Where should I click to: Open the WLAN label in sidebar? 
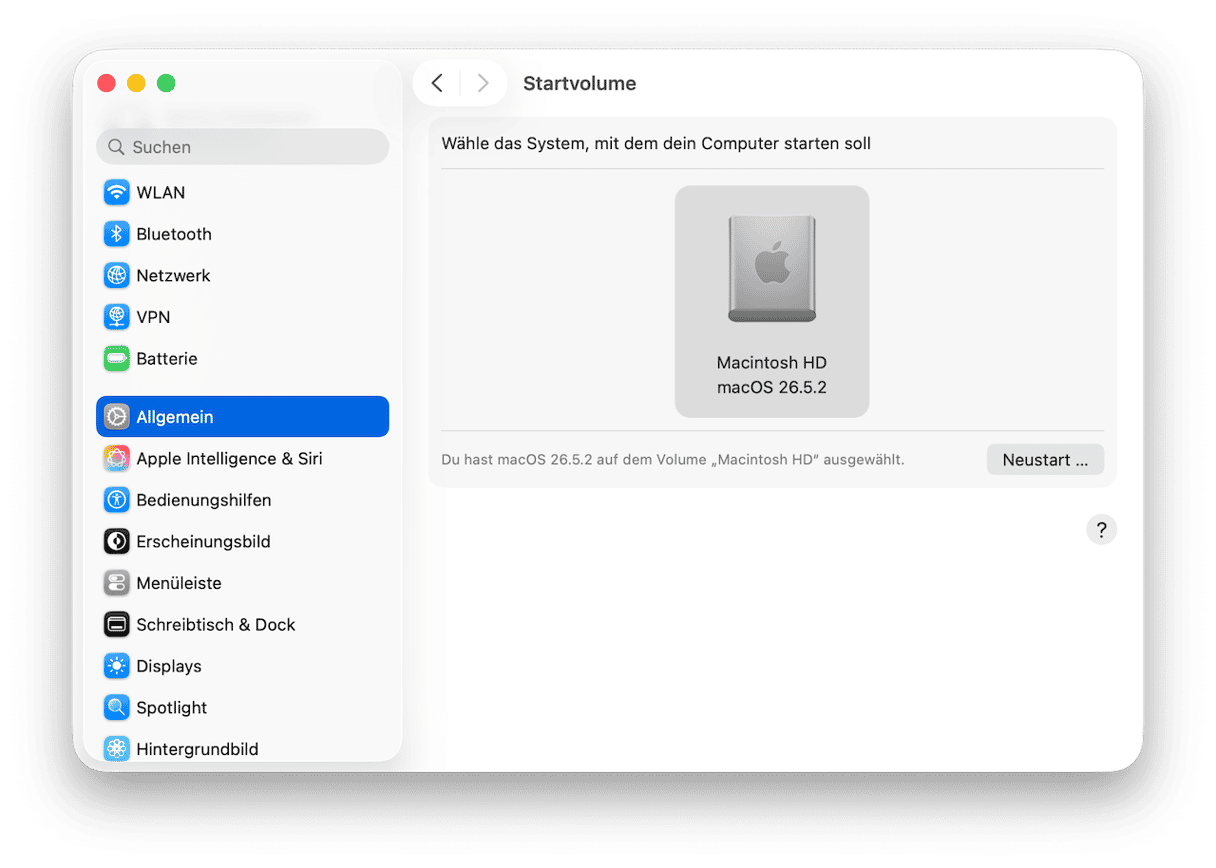click(x=161, y=192)
